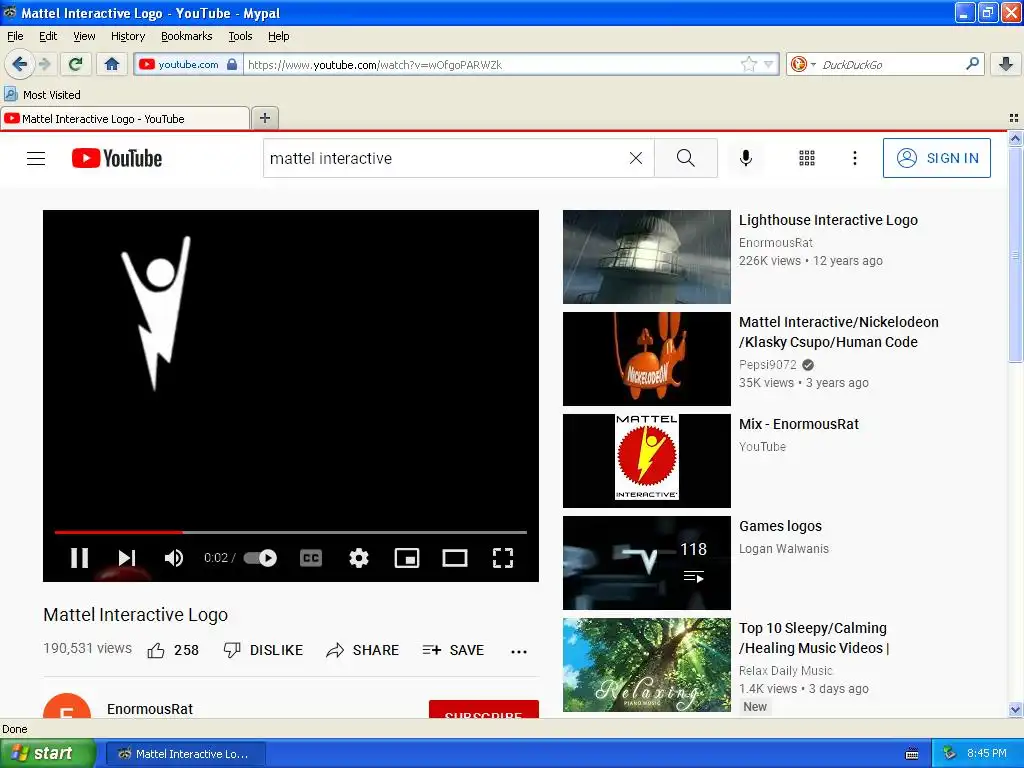
Task: Toggle closed captions in the player
Action: (x=311, y=558)
